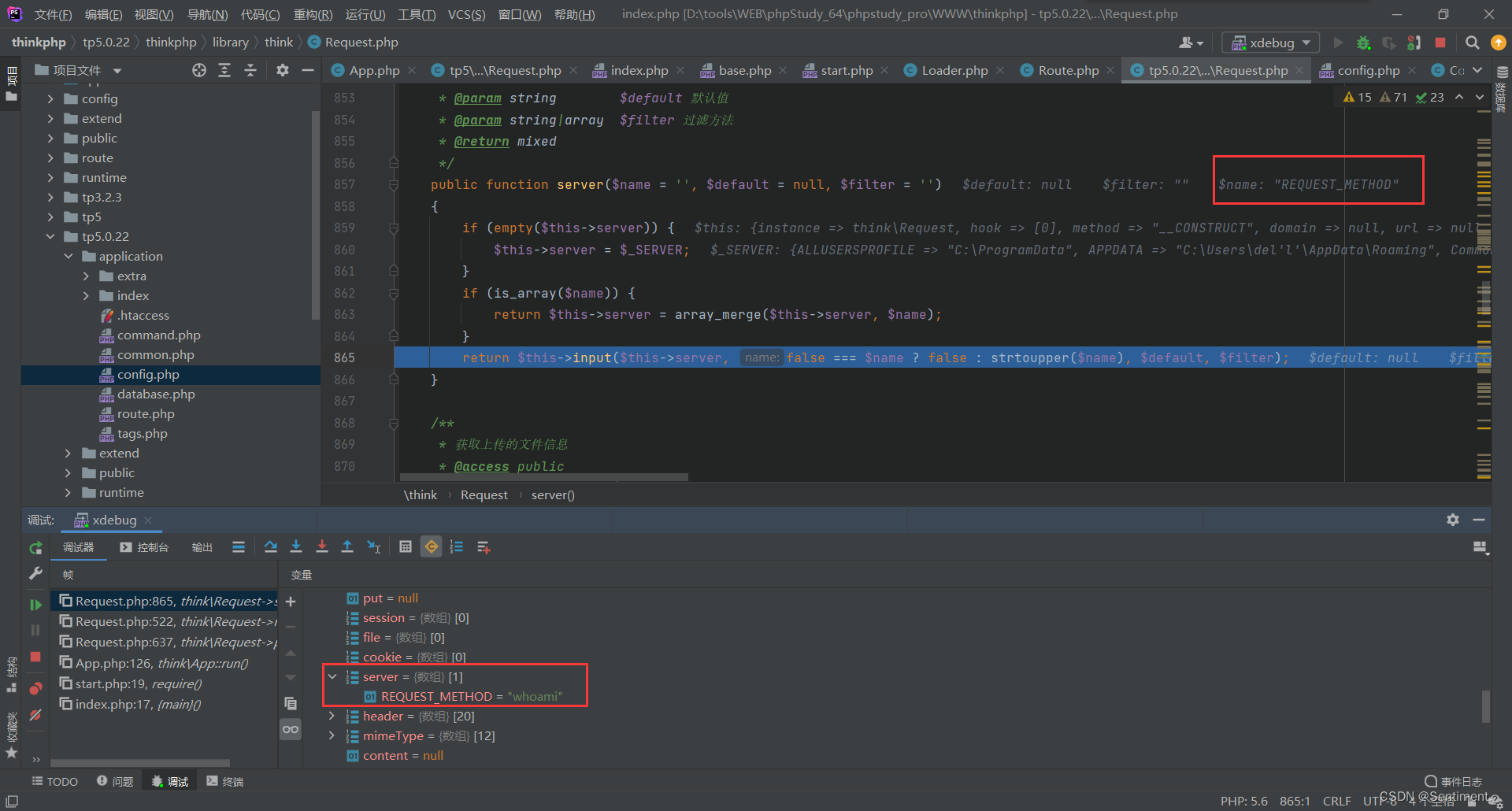Open debug panel gear settings icon
Screen dimensions: 1512x811
point(1453,520)
